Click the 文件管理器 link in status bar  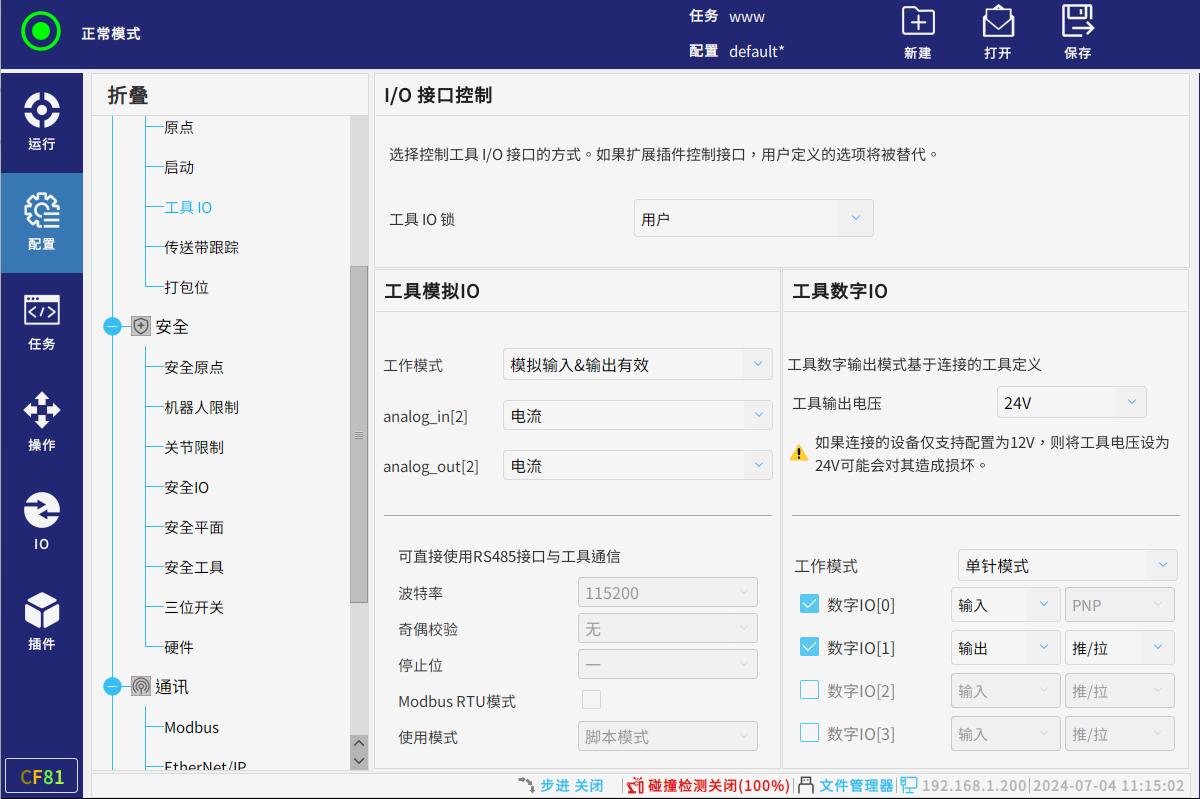coord(855,786)
